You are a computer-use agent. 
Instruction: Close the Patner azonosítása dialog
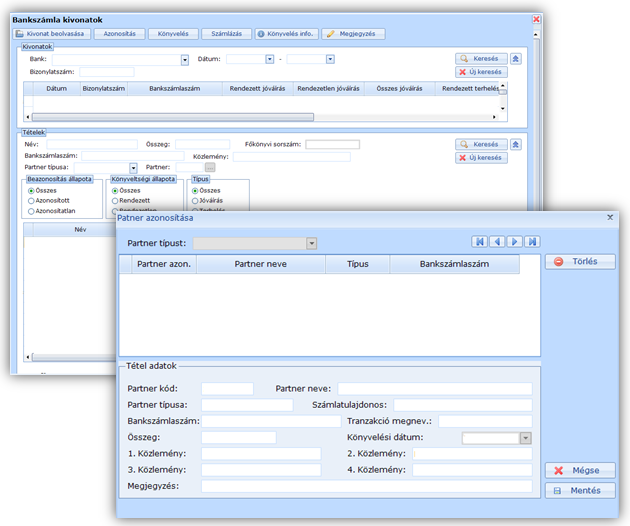pos(610,217)
